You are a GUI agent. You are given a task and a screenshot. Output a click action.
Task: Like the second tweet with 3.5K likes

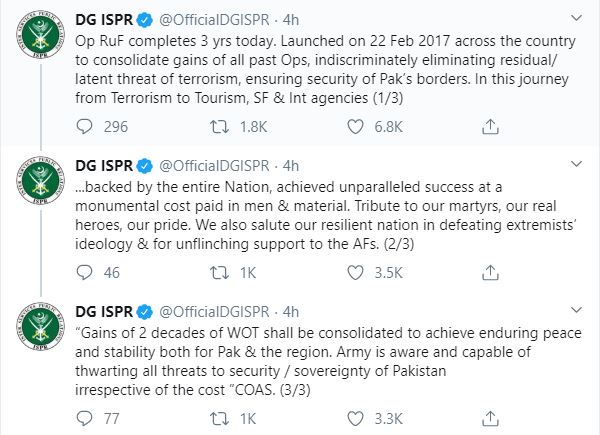click(x=355, y=272)
